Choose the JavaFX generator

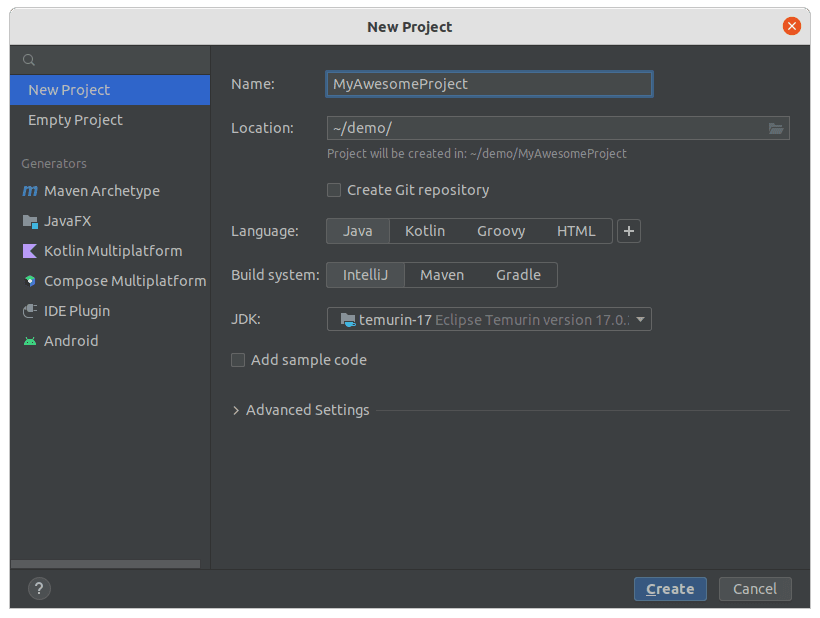tap(110, 222)
